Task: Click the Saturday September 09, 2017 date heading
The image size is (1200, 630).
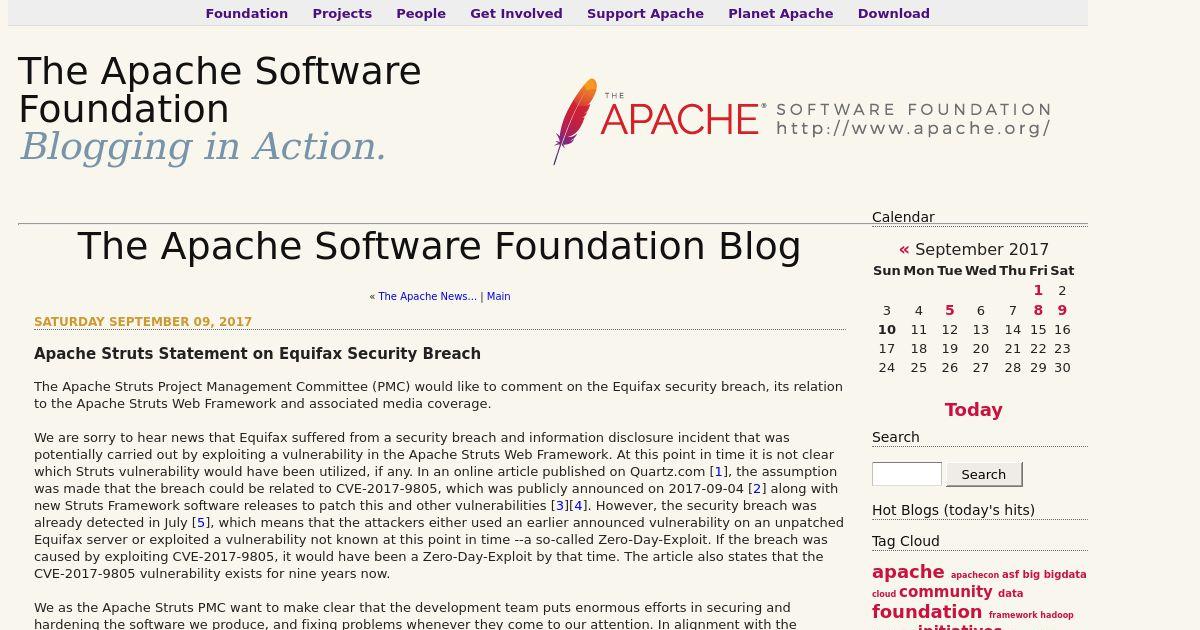Action: (143, 322)
